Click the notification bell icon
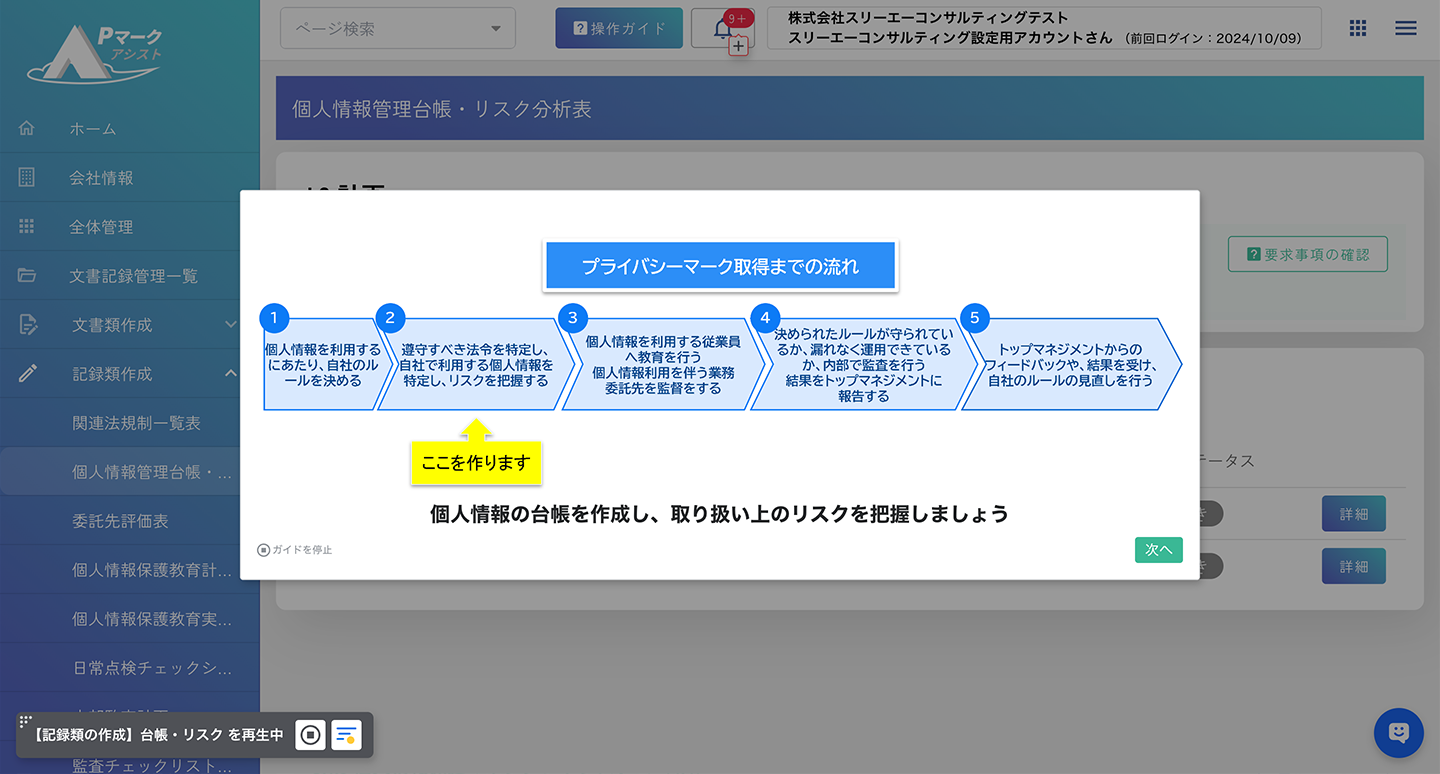Image resolution: width=1440 pixels, height=774 pixels. pyautogui.click(x=724, y=29)
